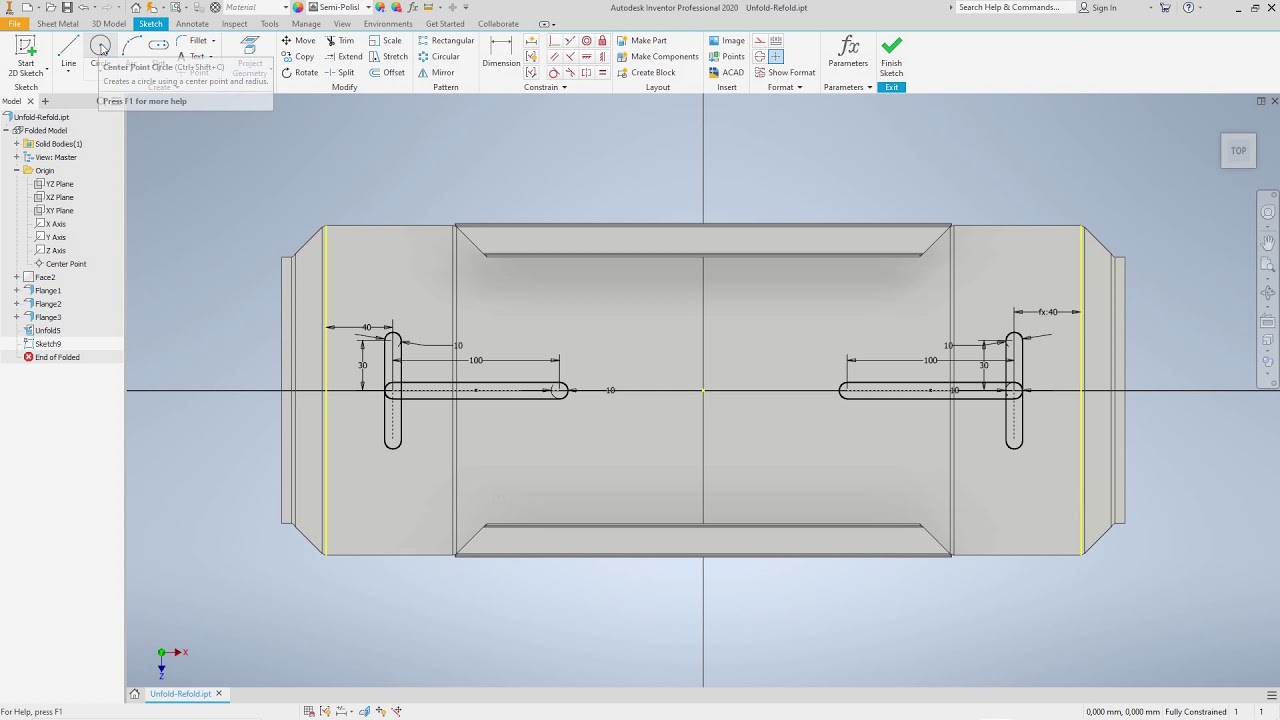Image resolution: width=1280 pixels, height=720 pixels.
Task: Click Create Block button
Action: point(645,73)
